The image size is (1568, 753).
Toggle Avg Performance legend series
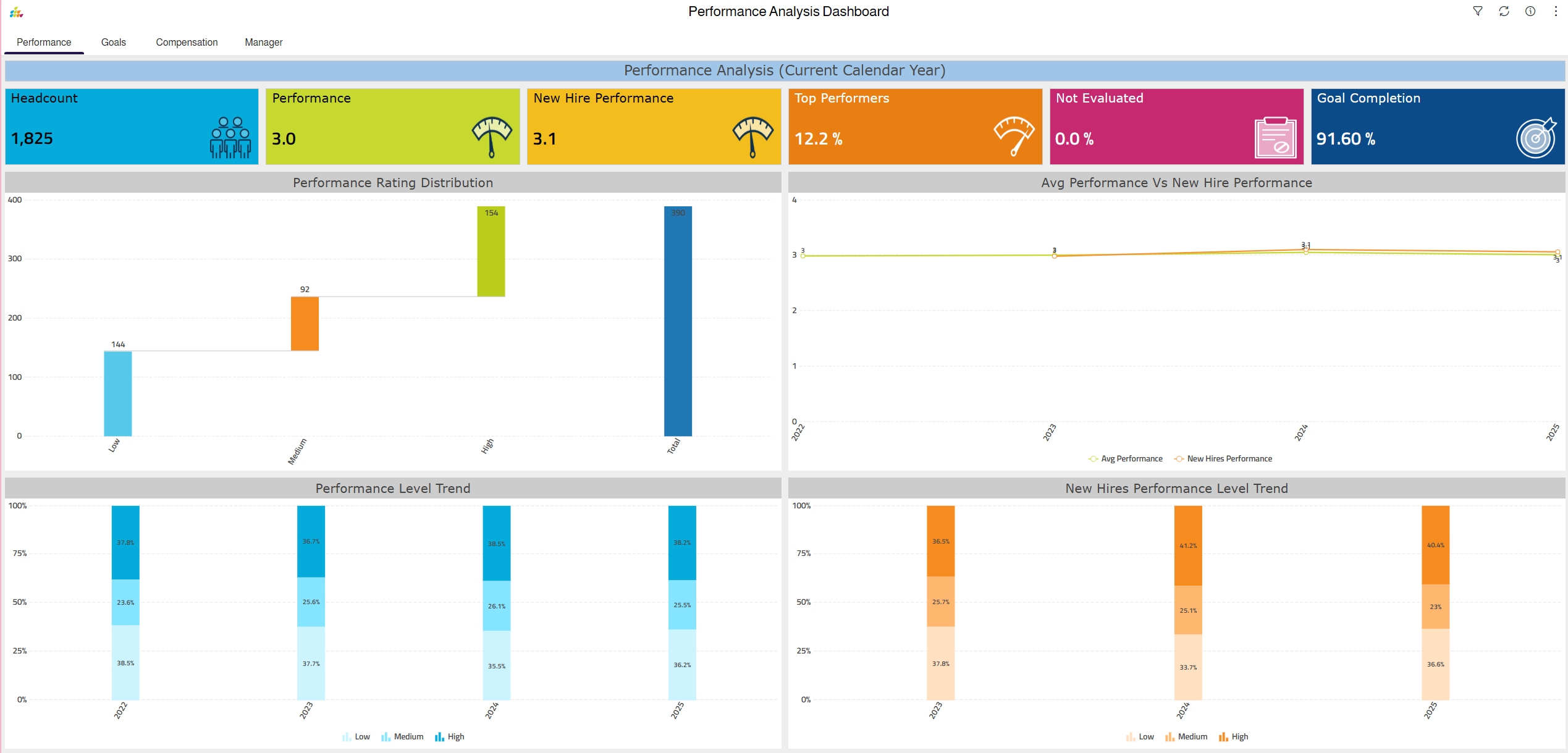click(1126, 458)
